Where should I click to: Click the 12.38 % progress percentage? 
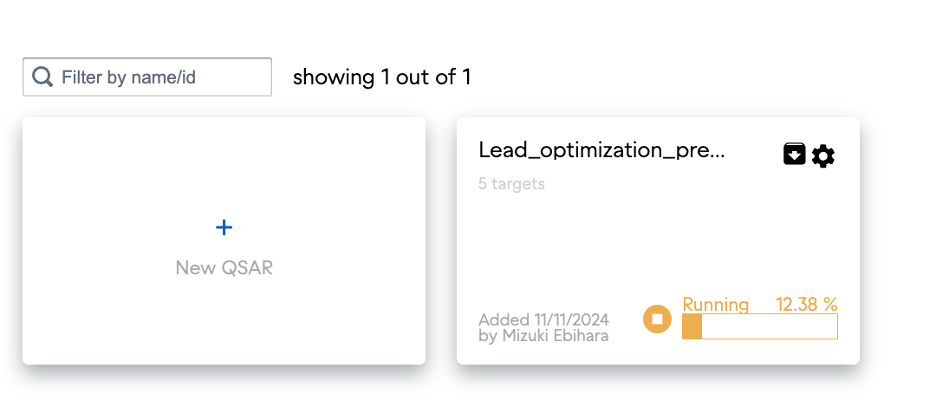click(806, 305)
